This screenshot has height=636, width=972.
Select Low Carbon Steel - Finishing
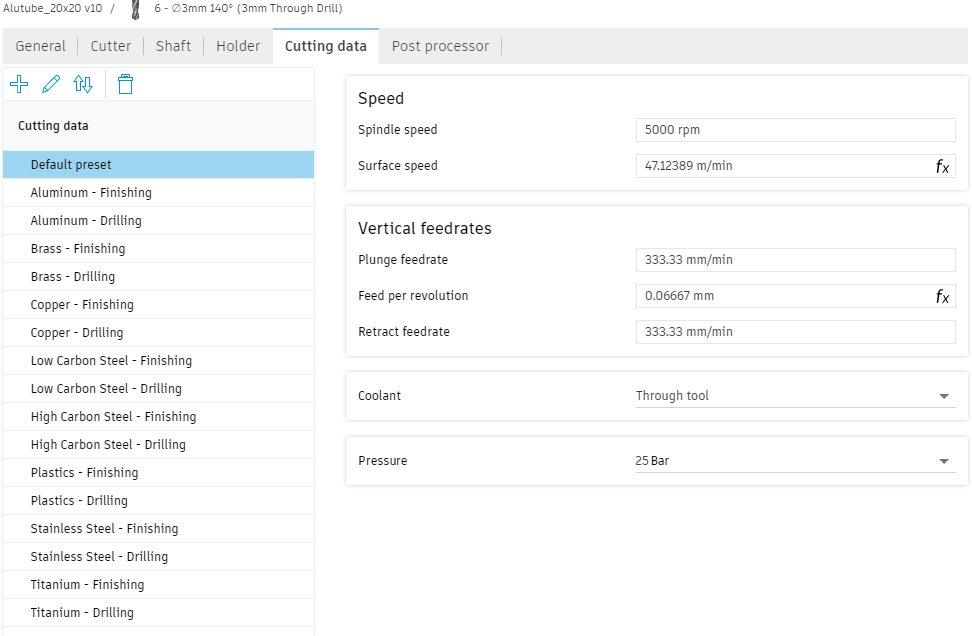(x=159, y=361)
